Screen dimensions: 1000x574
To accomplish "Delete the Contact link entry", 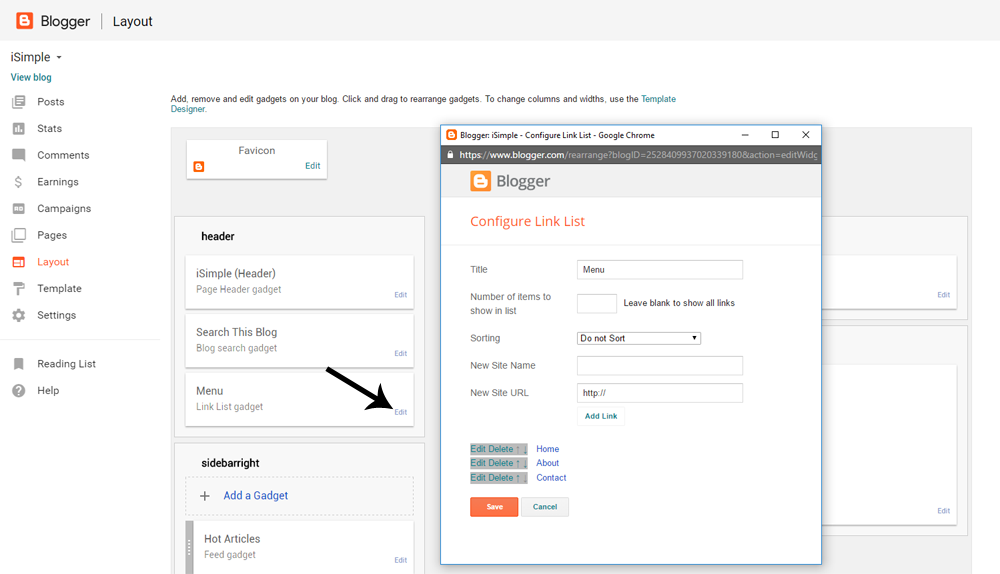I will (x=501, y=478).
